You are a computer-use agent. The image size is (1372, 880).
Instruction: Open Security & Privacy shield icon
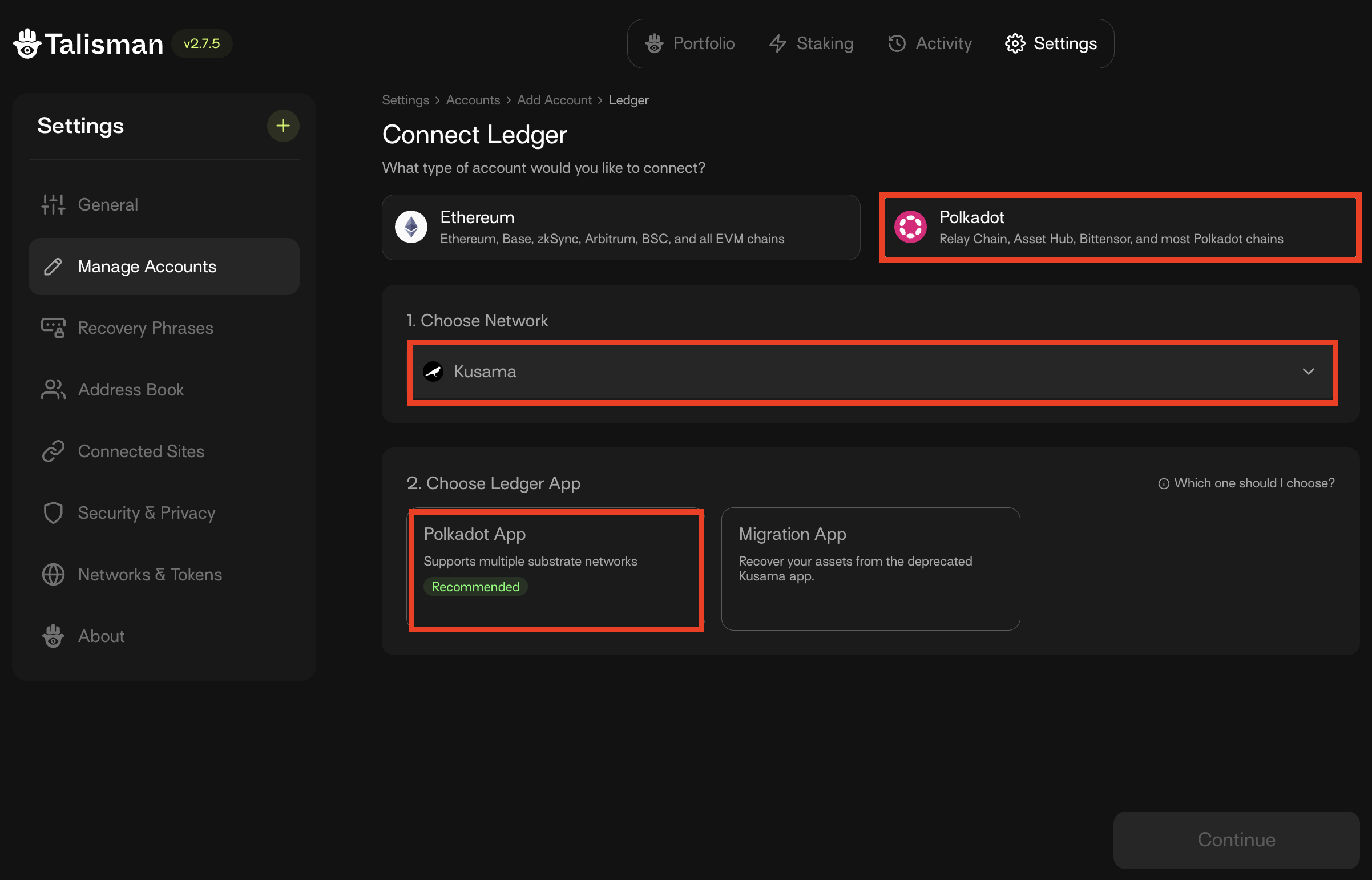[53, 513]
